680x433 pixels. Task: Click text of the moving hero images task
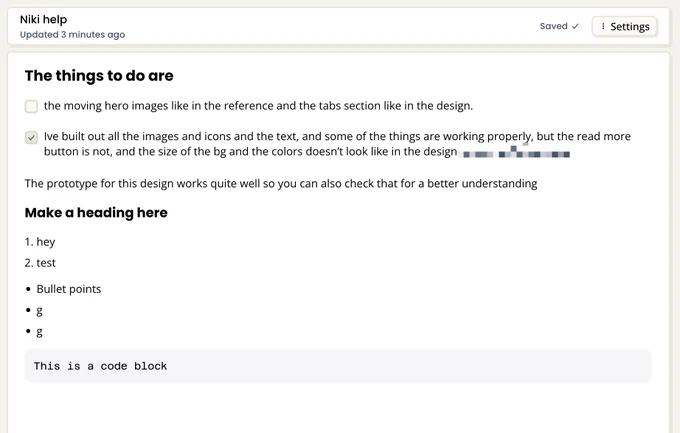pos(258,106)
